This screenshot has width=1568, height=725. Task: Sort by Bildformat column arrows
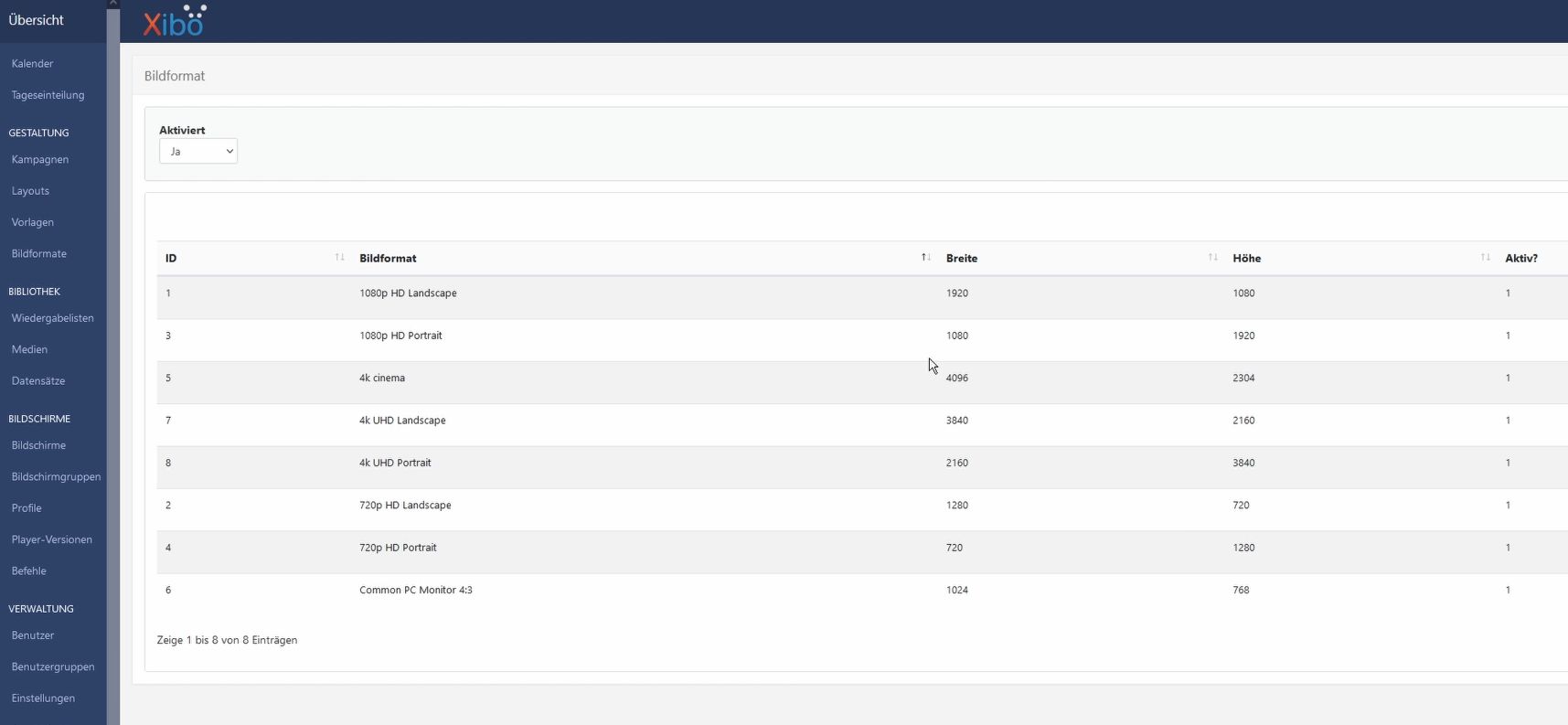point(925,258)
